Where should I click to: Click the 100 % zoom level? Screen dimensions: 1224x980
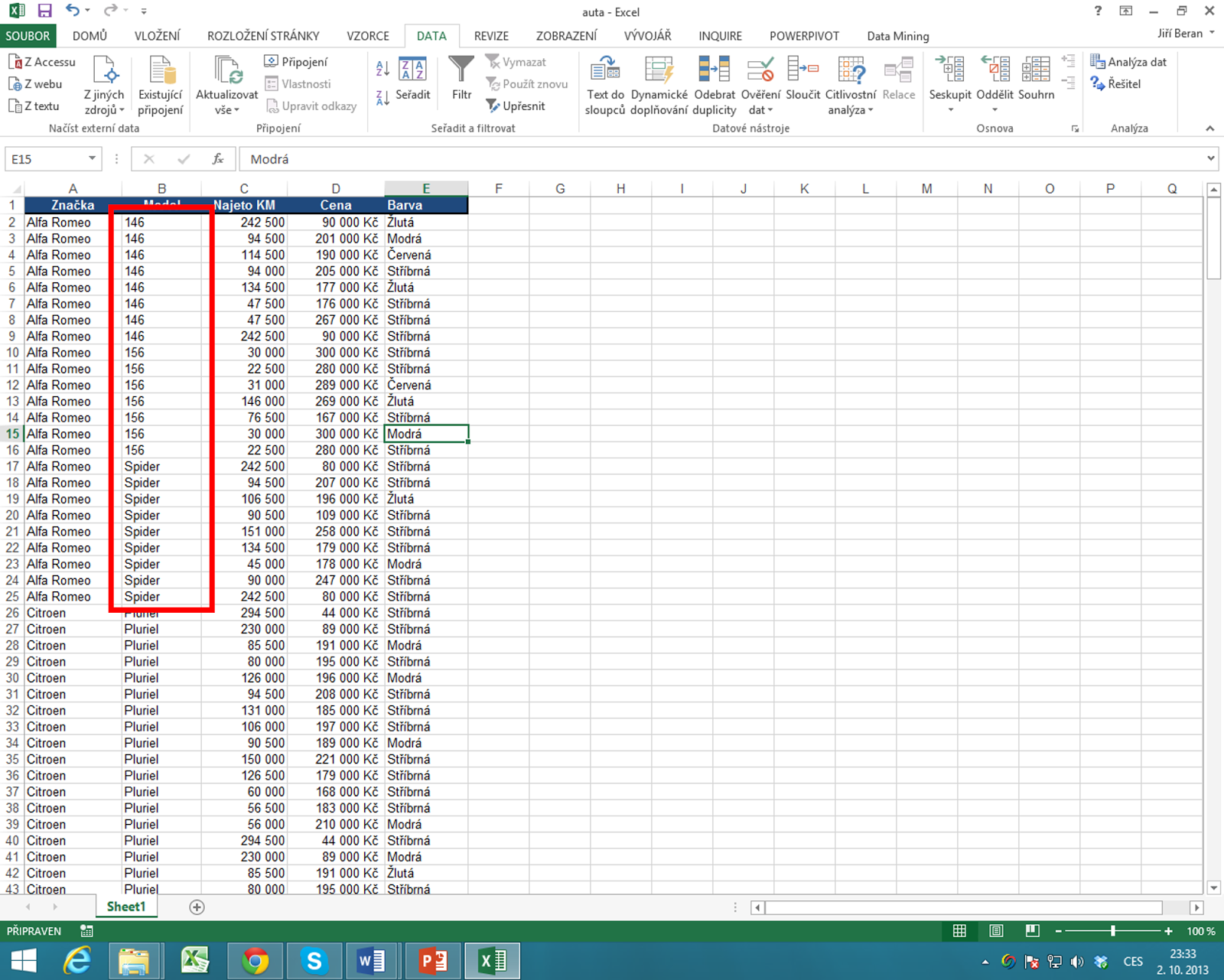(1200, 931)
